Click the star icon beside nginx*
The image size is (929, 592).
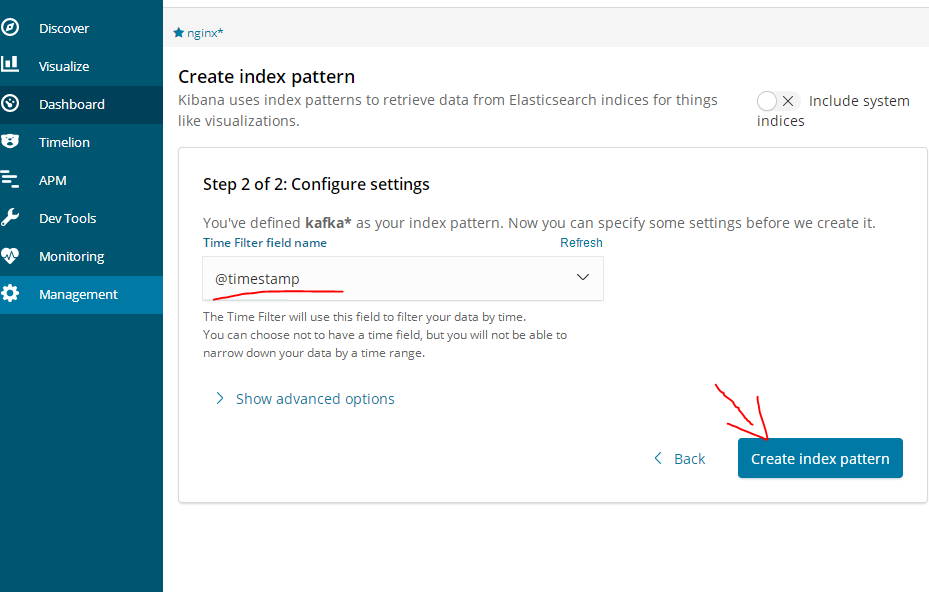pos(179,33)
